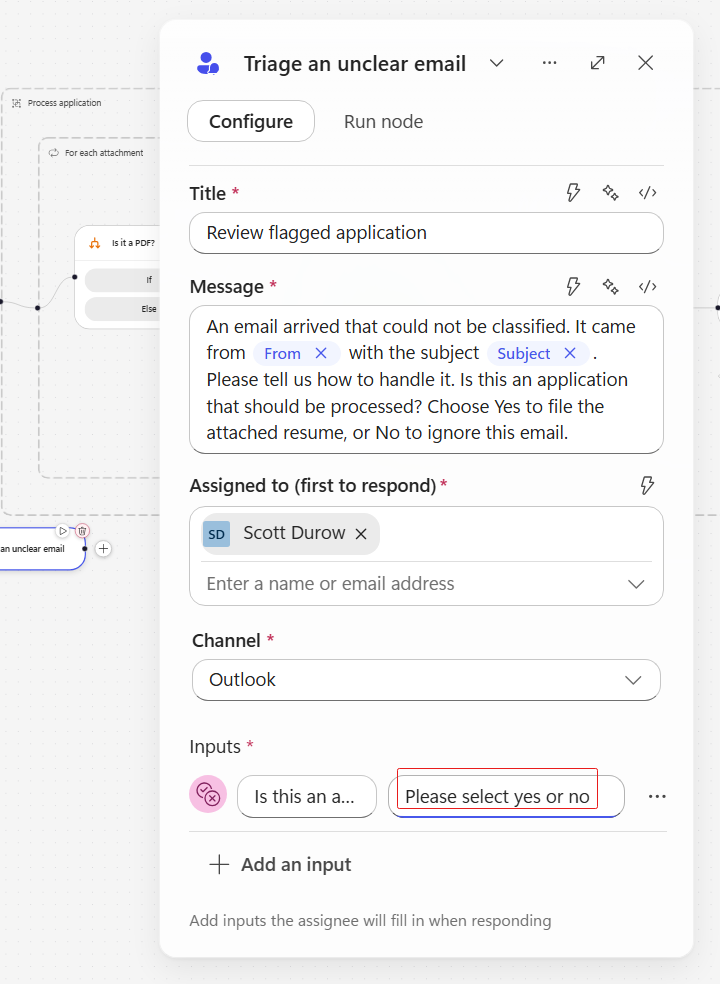720x984 pixels.
Task: Click the AI sparkle icon for Title
Action: pos(610,192)
